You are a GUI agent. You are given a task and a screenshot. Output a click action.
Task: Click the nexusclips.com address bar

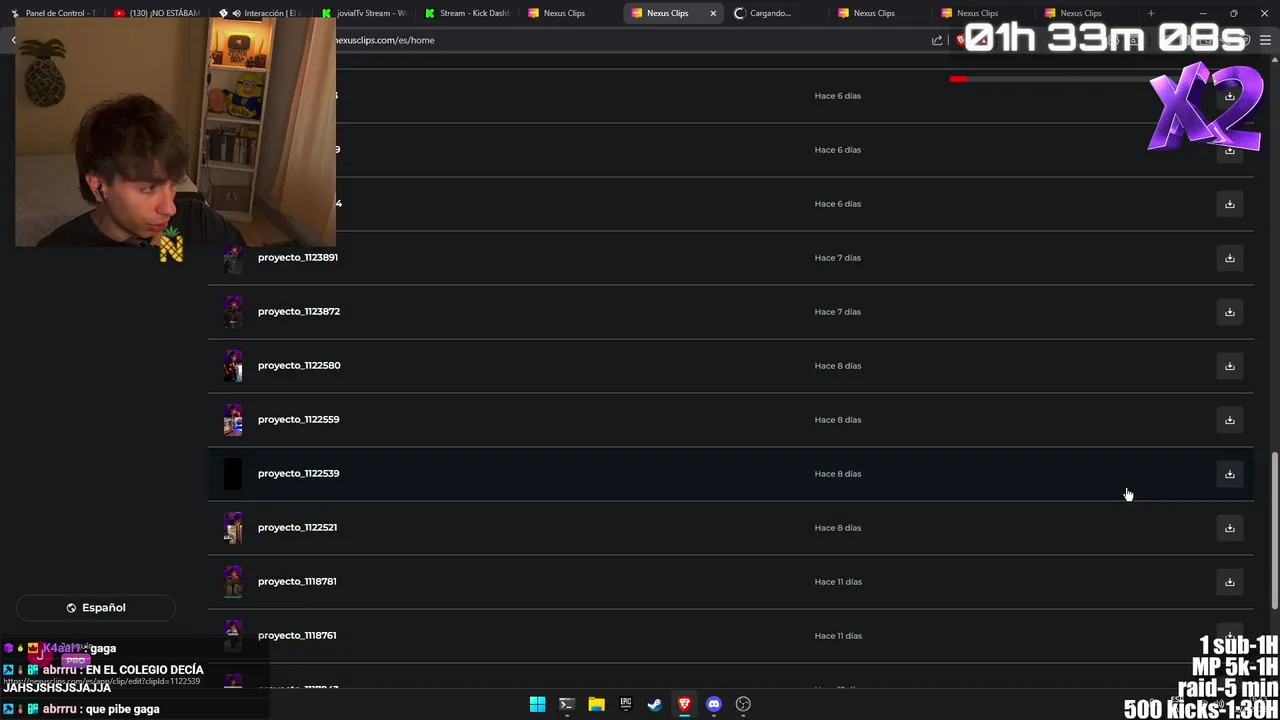tap(620, 40)
